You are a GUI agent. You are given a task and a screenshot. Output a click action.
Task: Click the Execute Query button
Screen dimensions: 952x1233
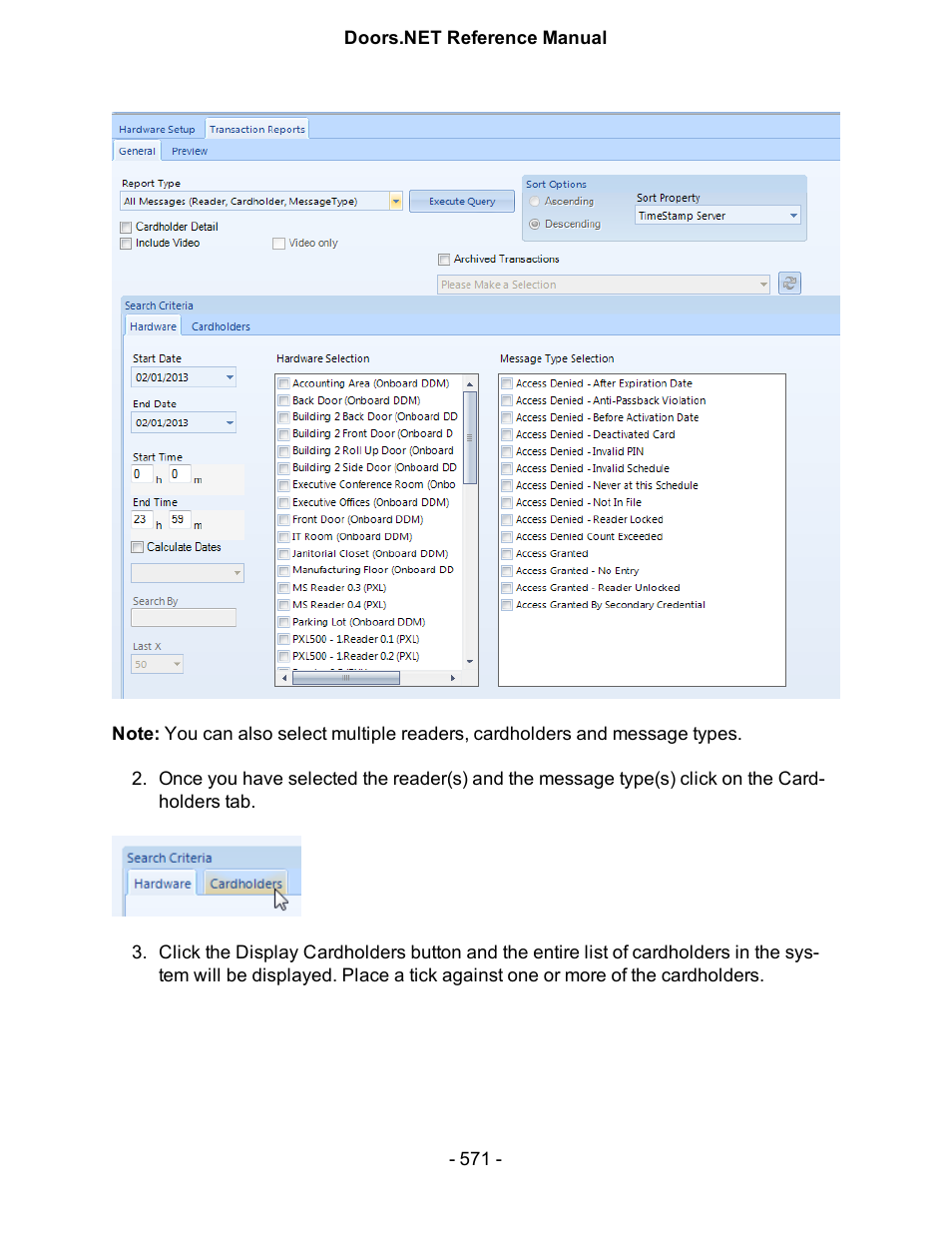pos(462,202)
